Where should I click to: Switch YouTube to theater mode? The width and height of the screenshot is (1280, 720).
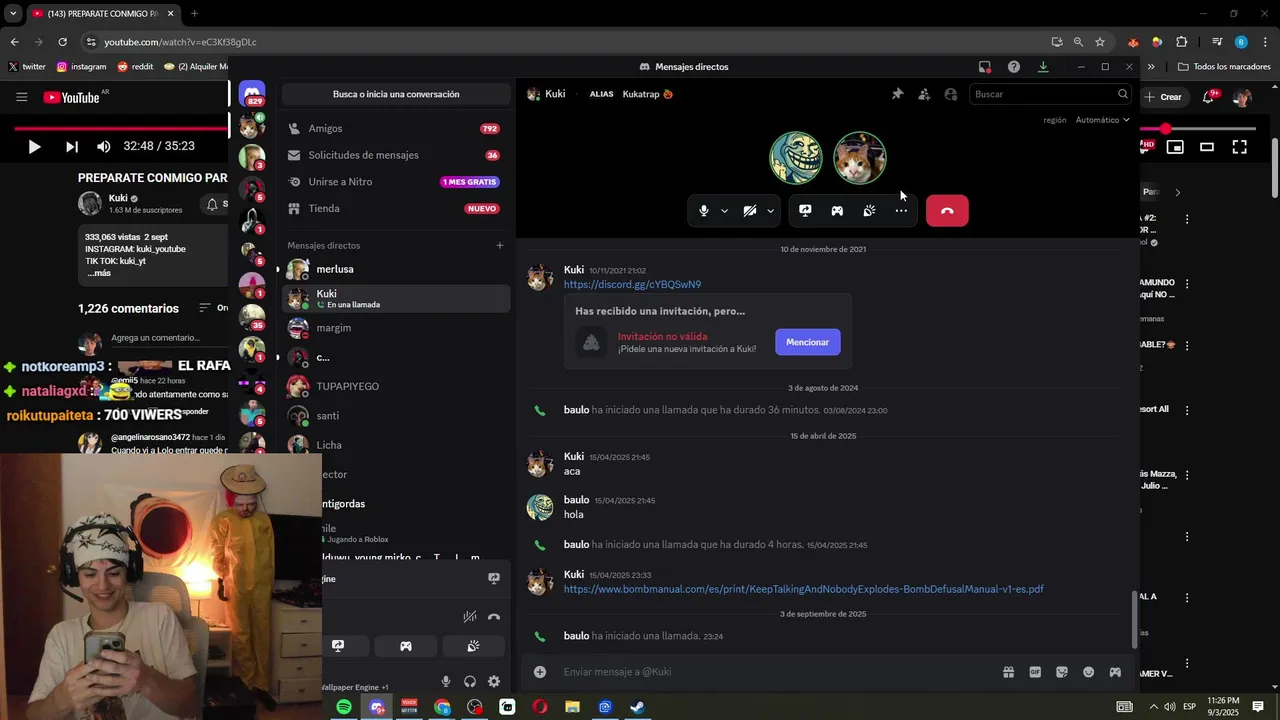1207,147
